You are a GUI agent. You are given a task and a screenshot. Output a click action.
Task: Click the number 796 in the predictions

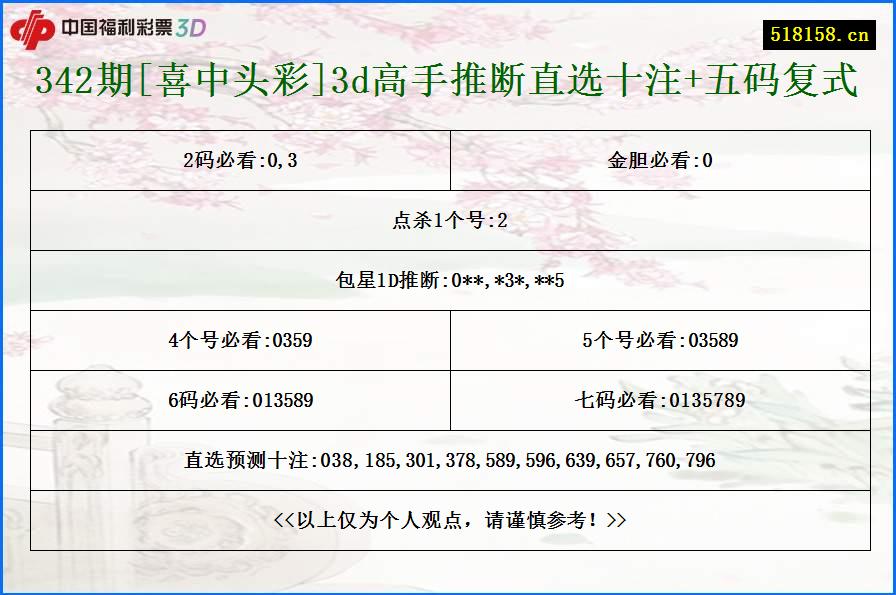pos(700,461)
